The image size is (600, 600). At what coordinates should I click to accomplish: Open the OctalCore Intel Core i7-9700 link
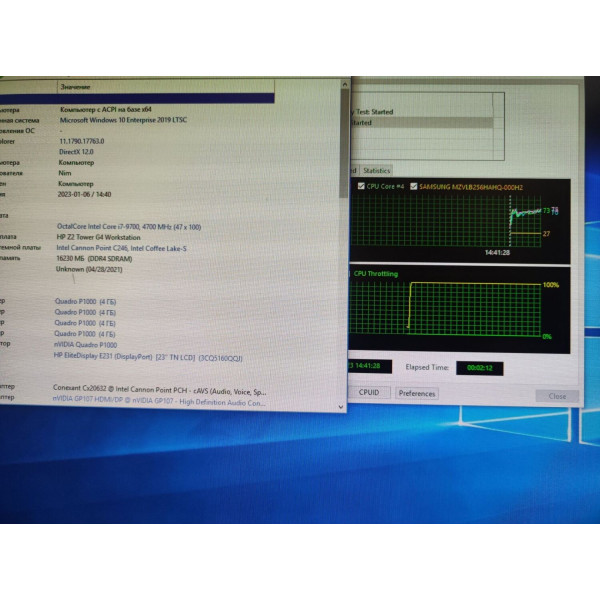pos(129,227)
